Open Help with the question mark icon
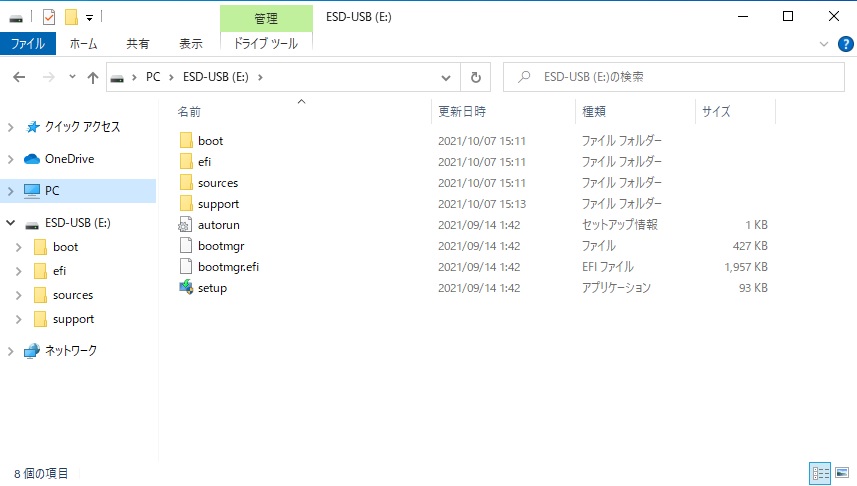The width and height of the screenshot is (857, 486). [x=846, y=44]
